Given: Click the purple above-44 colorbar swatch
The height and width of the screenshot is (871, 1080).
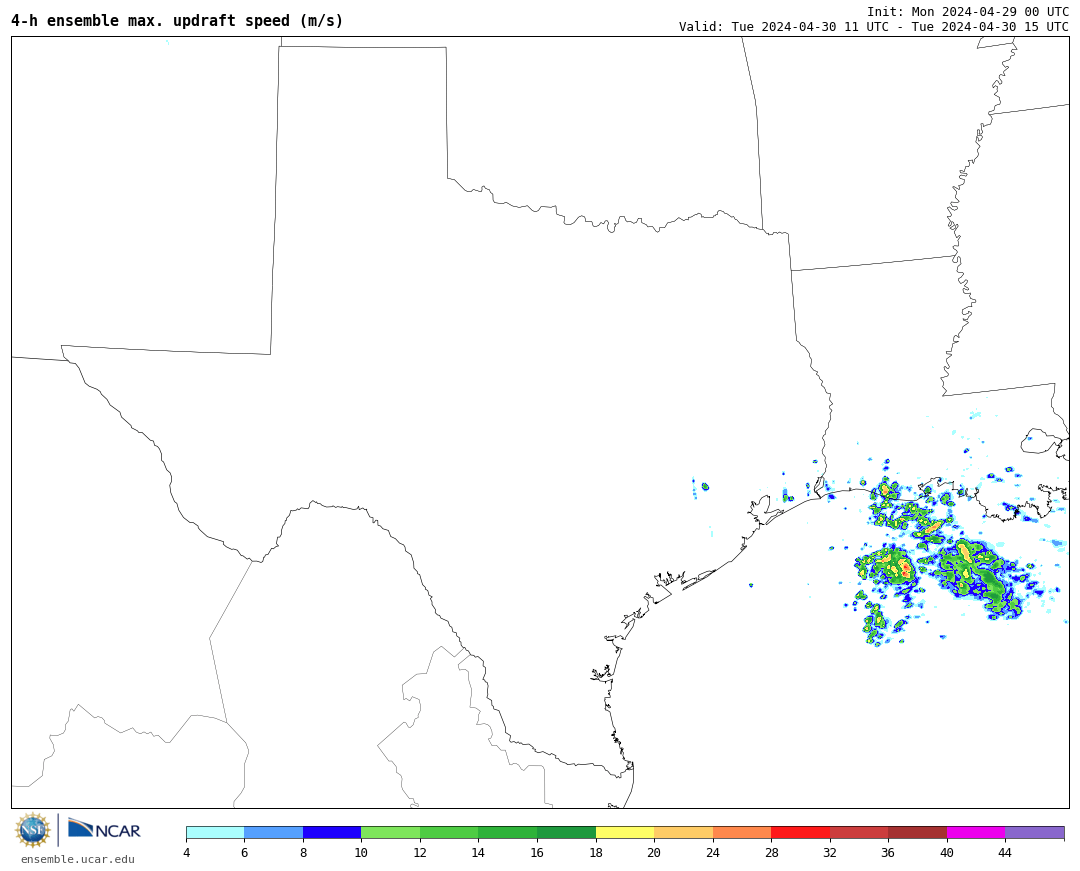Looking at the screenshot, I should (x=1035, y=832).
